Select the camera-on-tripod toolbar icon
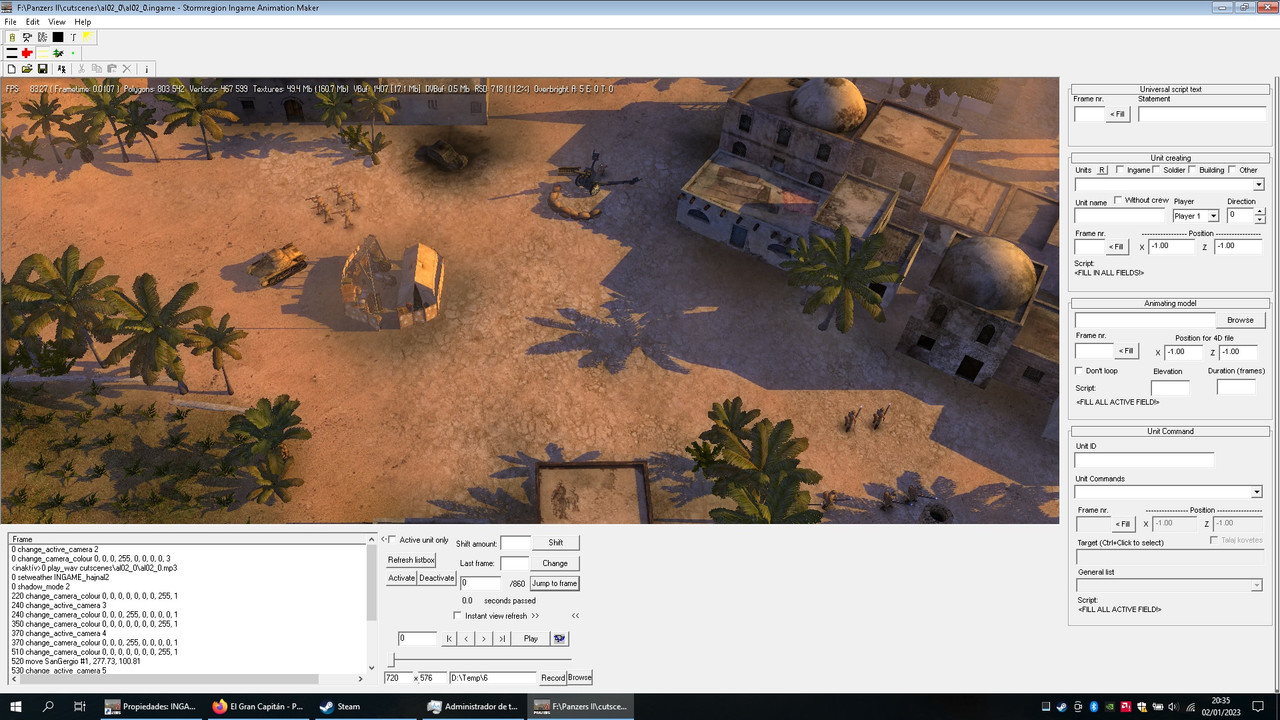The image size is (1280, 720). point(27,37)
